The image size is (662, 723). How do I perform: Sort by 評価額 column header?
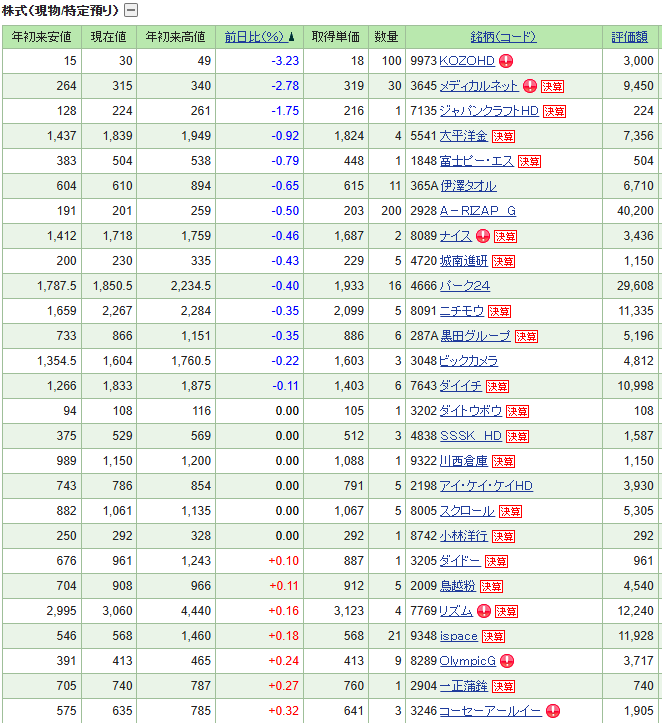click(x=630, y=37)
